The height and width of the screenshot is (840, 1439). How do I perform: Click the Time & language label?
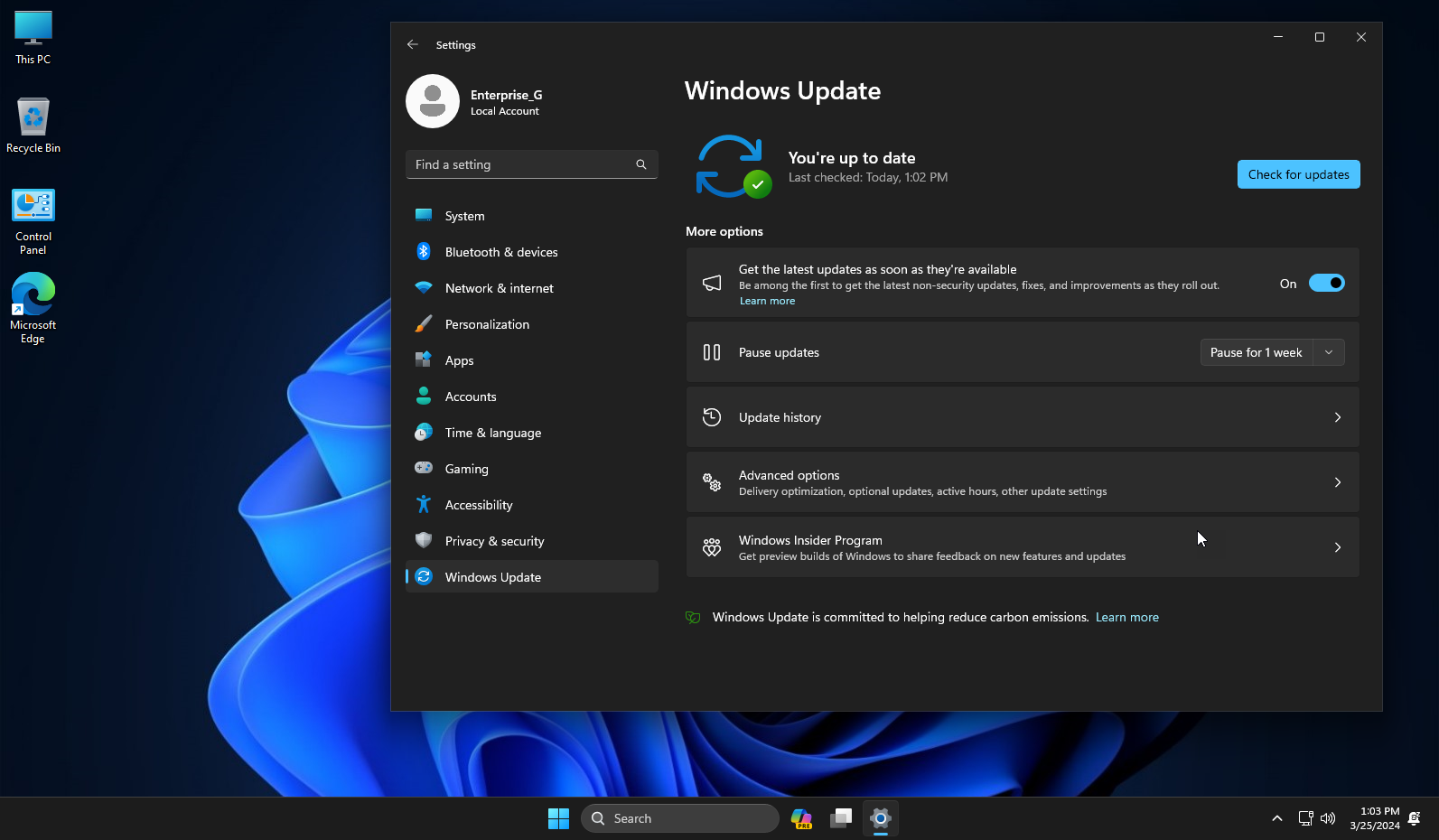coord(493,433)
